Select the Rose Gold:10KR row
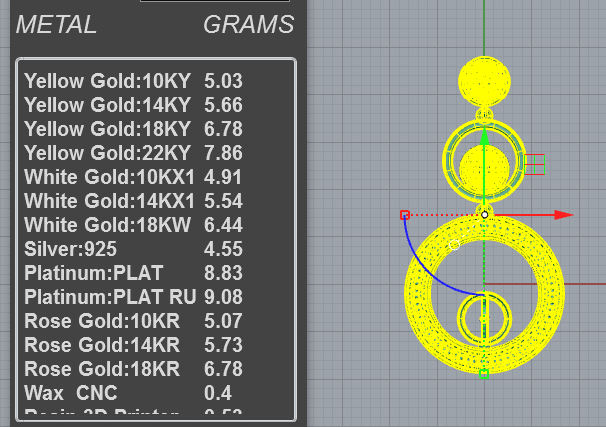Viewport: 606px width, 427px height. click(133, 321)
